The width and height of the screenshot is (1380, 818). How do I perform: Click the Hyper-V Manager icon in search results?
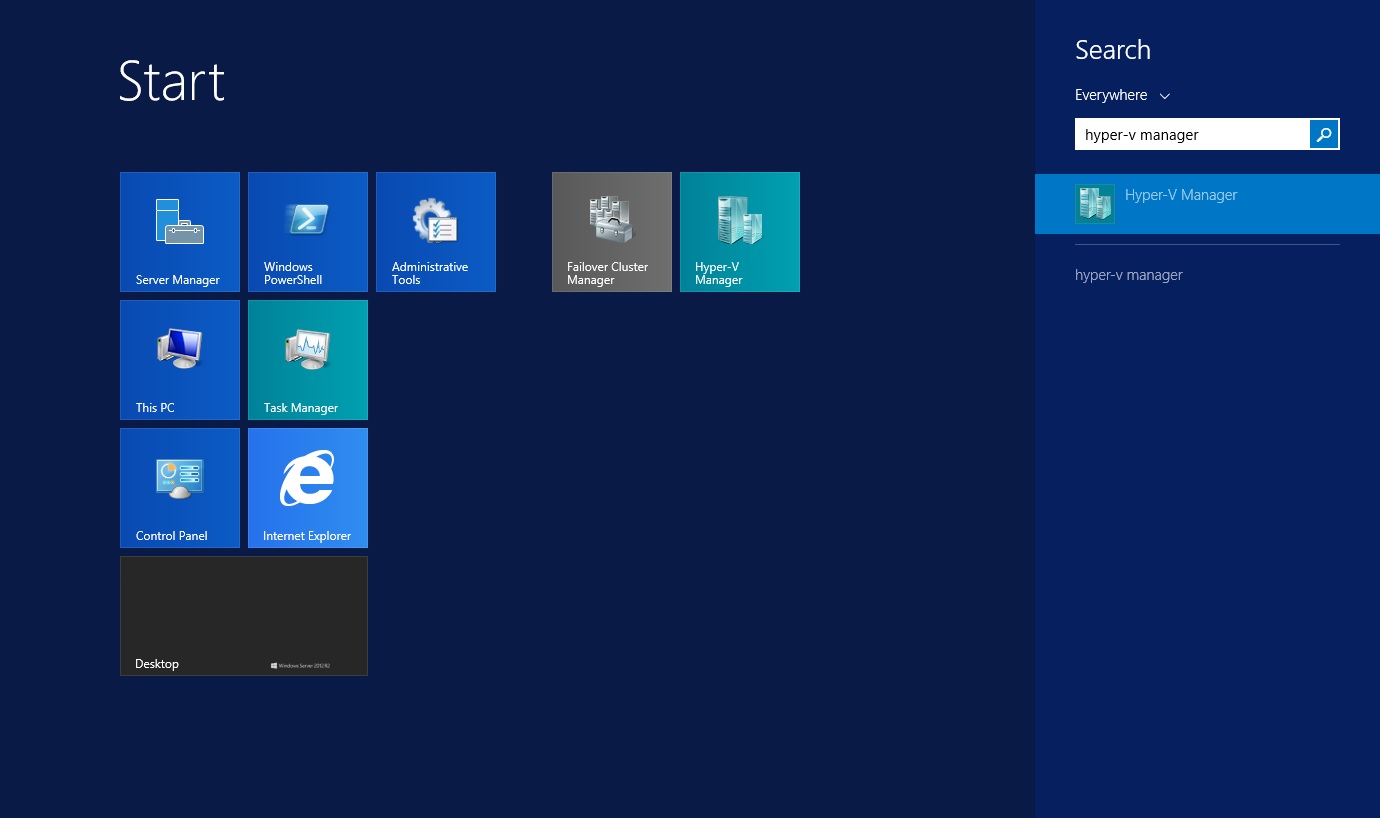(1095, 203)
